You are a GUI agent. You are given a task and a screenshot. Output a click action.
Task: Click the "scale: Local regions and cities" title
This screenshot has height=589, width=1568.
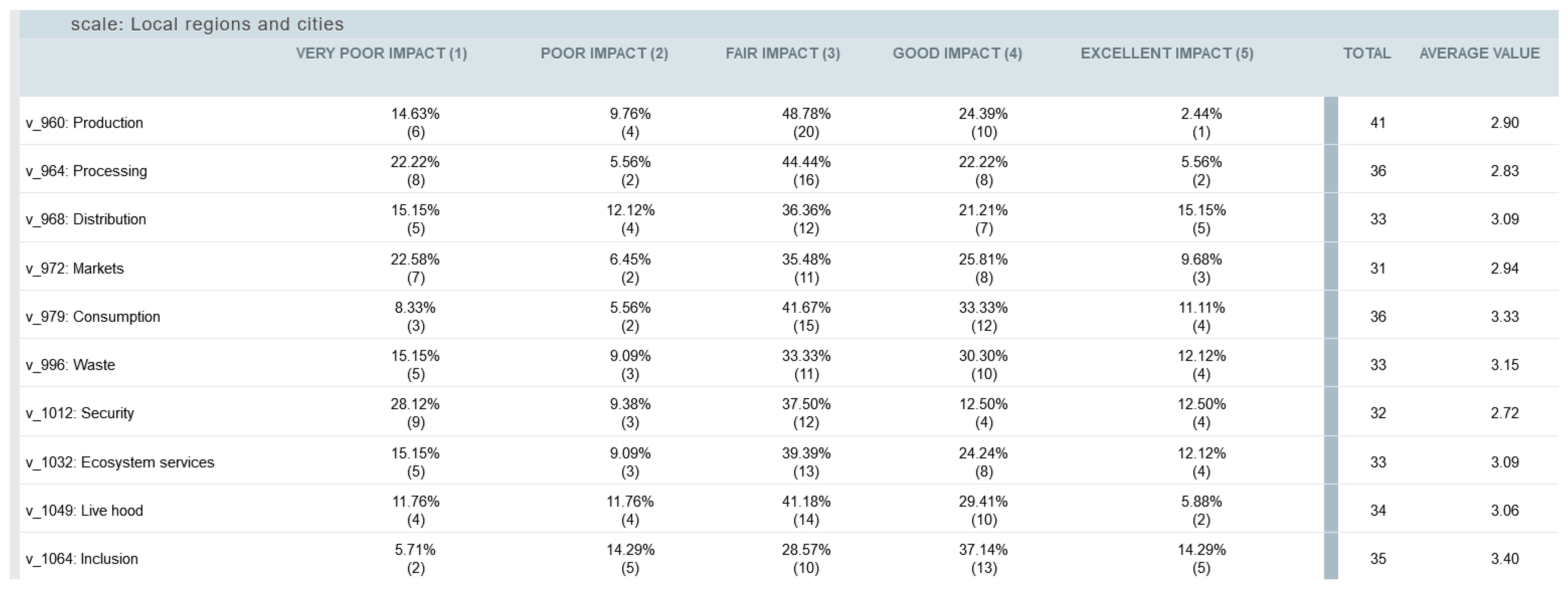207,24
